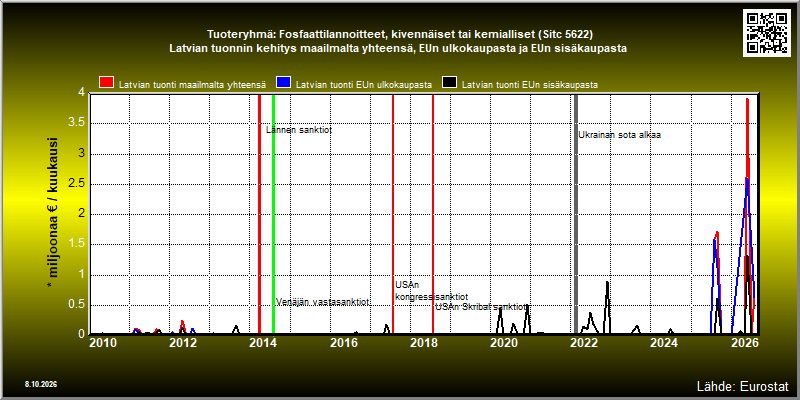Click the x-axis label 2020
The height and width of the screenshot is (400, 800).
tap(504, 342)
